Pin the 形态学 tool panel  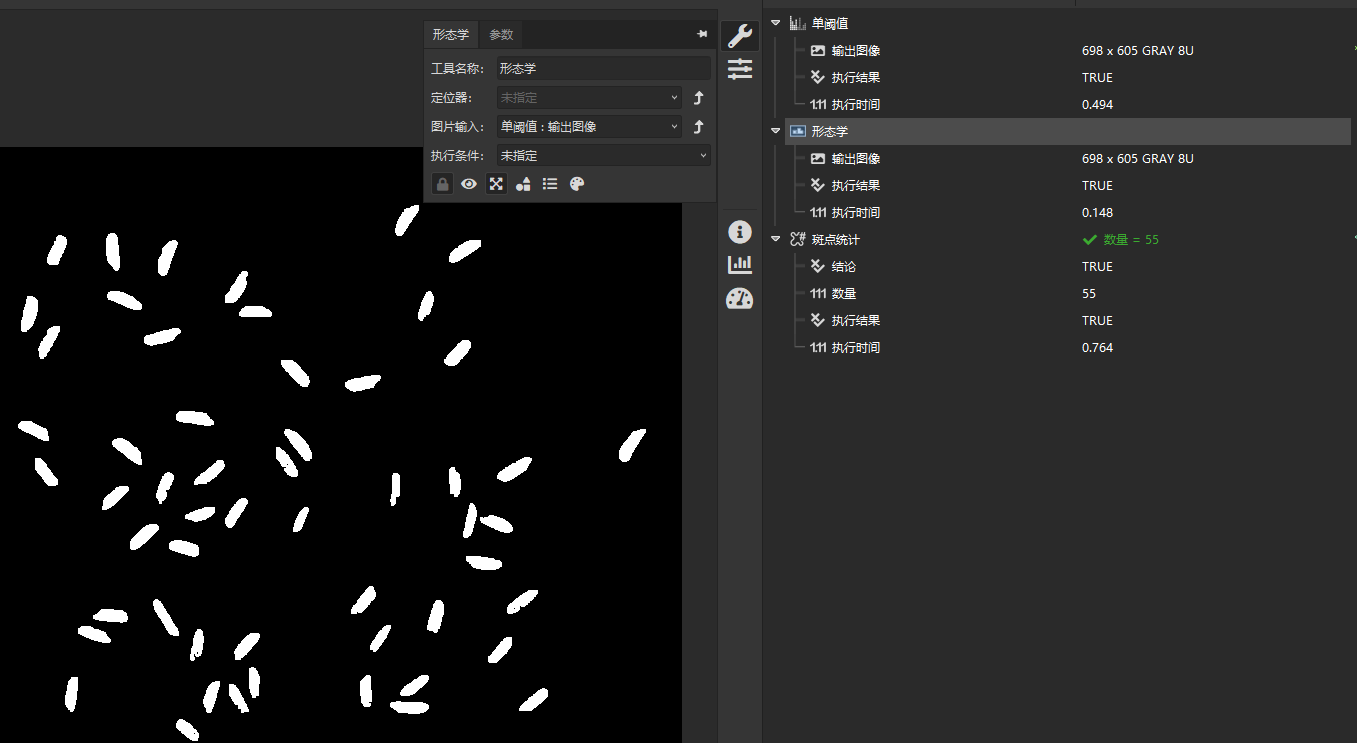coord(702,34)
